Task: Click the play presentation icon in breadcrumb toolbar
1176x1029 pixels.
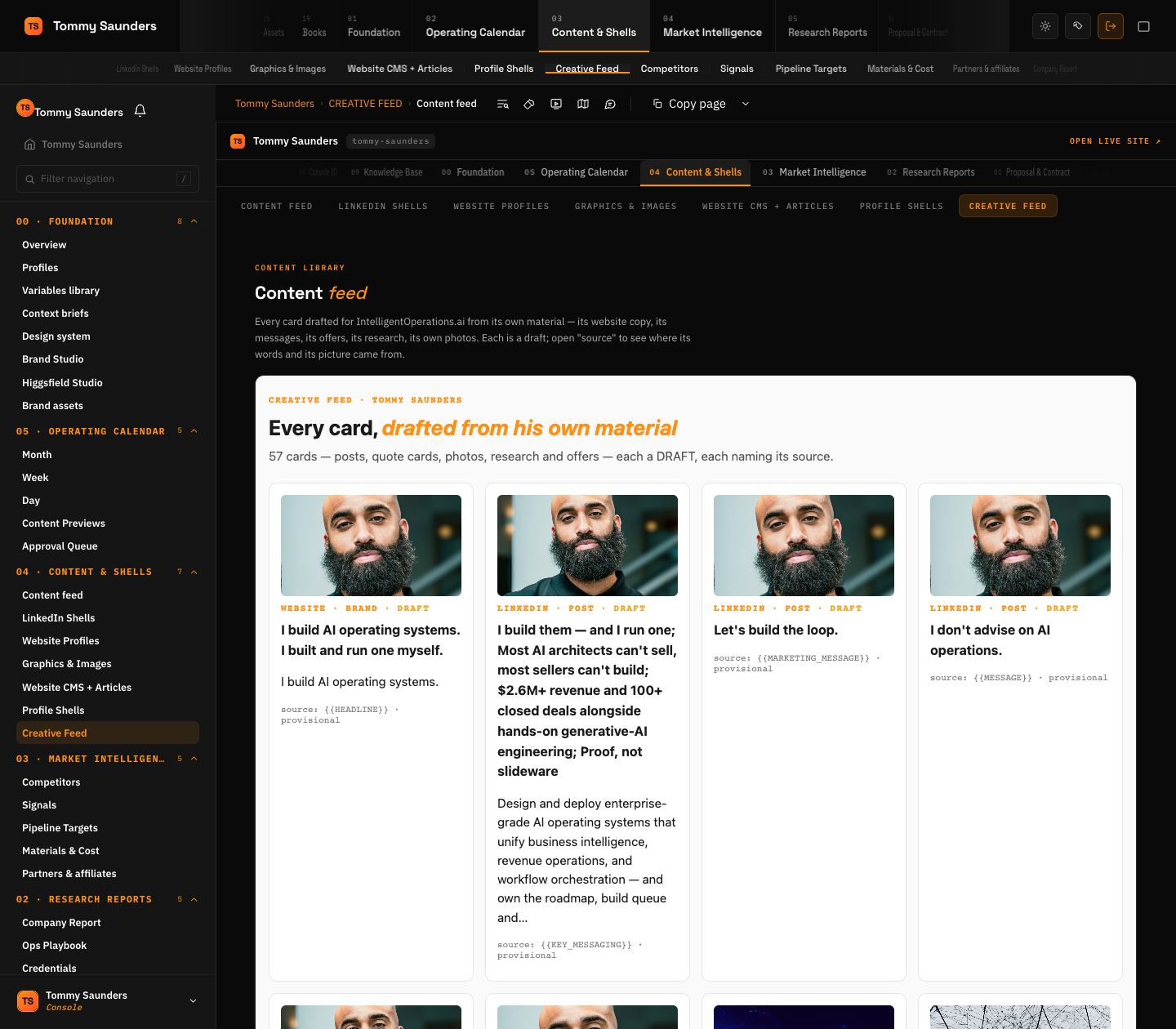Action: tap(556, 104)
